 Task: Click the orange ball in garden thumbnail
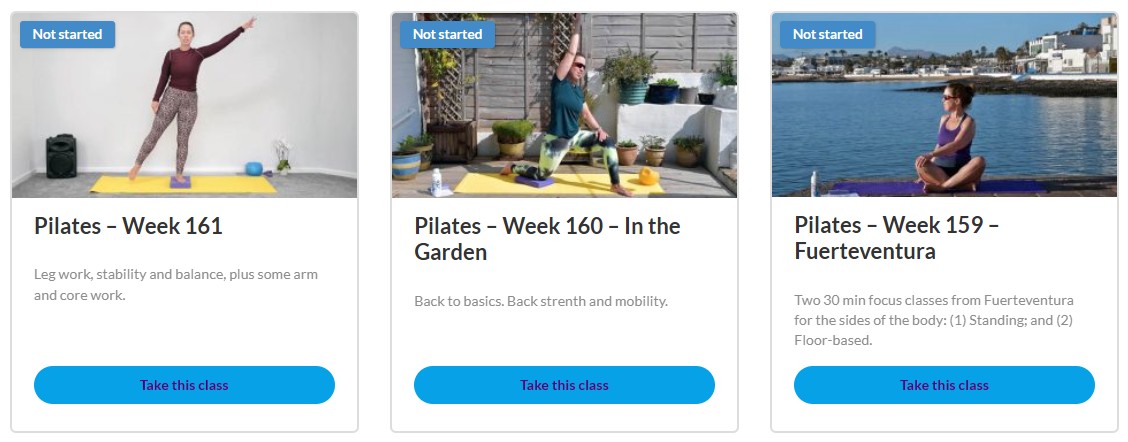pos(647,176)
